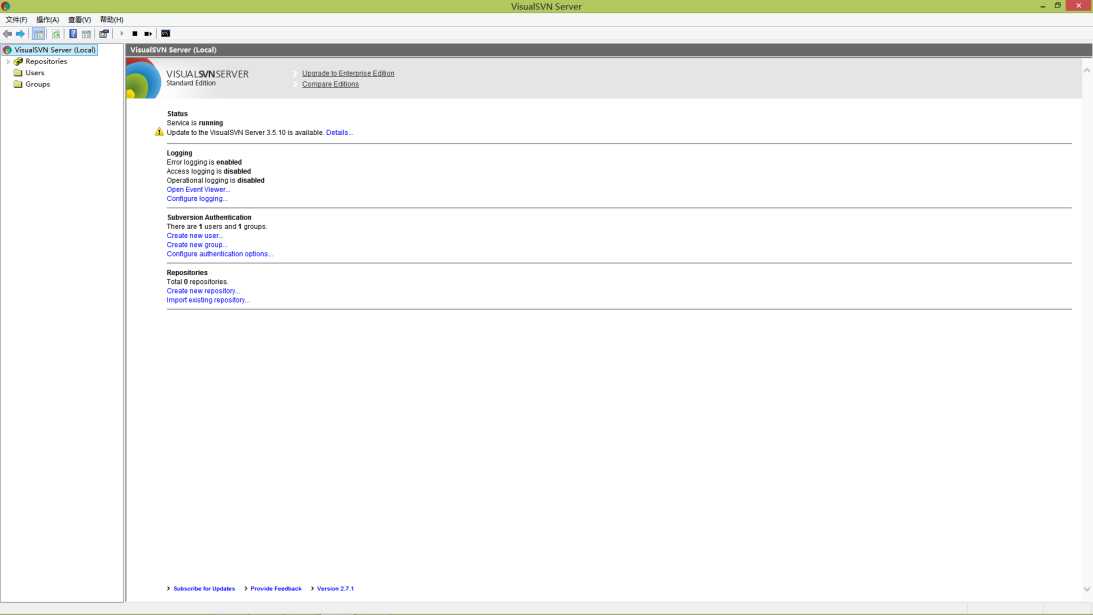
Task: Click Compare Editions link
Action: (x=330, y=84)
